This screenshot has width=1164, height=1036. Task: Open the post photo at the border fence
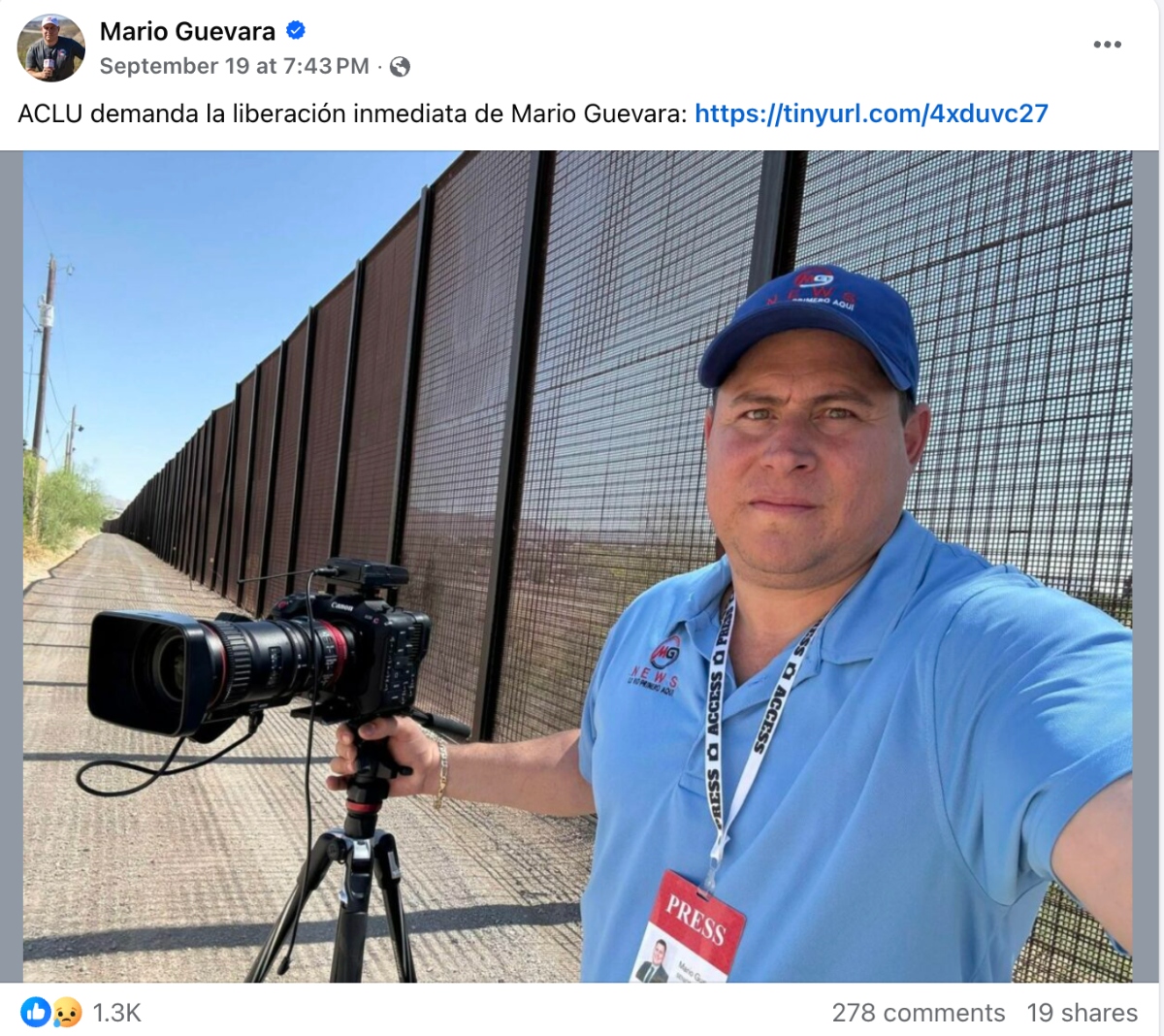pyautogui.click(x=577, y=567)
